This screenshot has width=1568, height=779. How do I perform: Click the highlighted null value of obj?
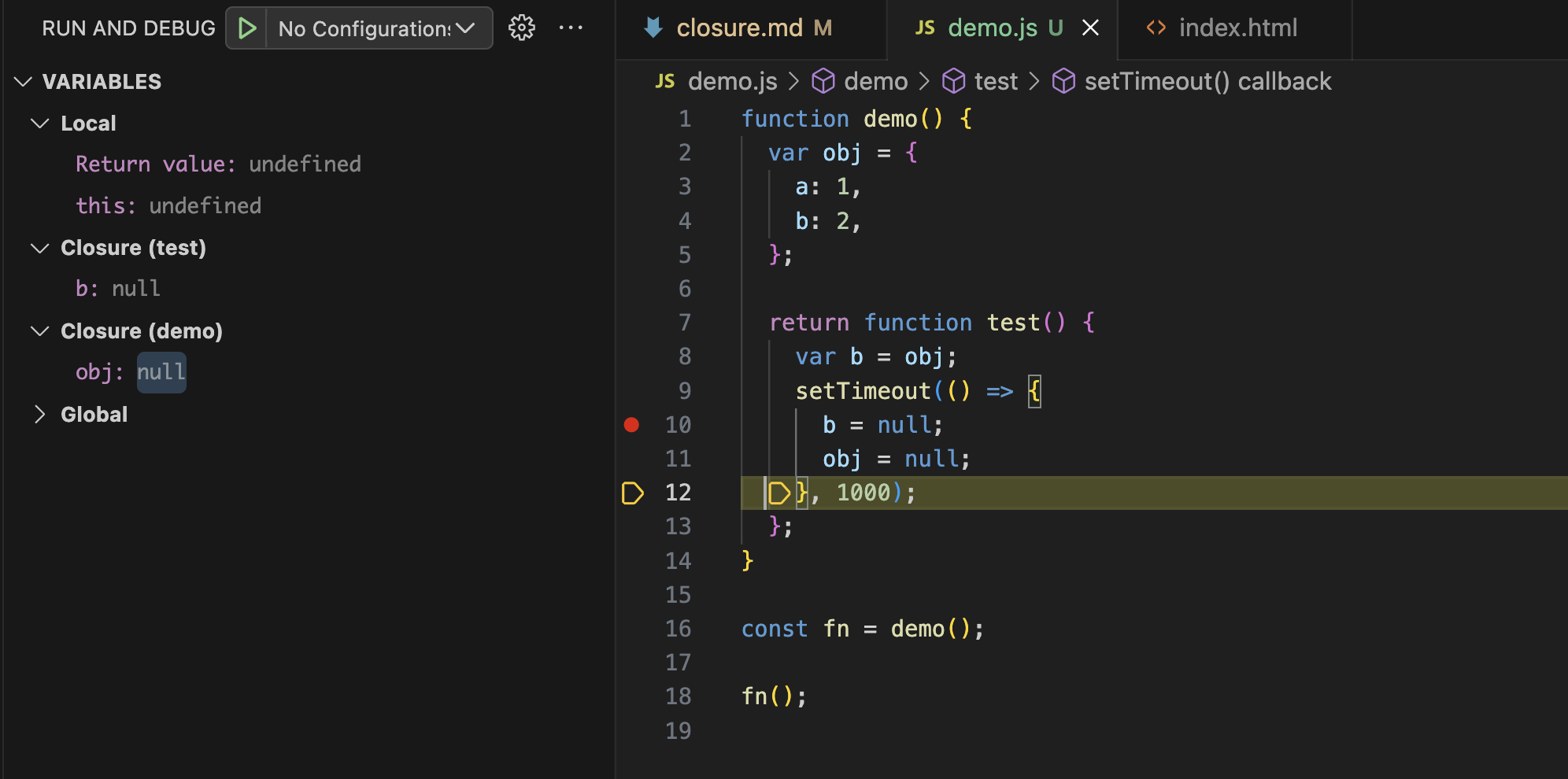coord(161,372)
